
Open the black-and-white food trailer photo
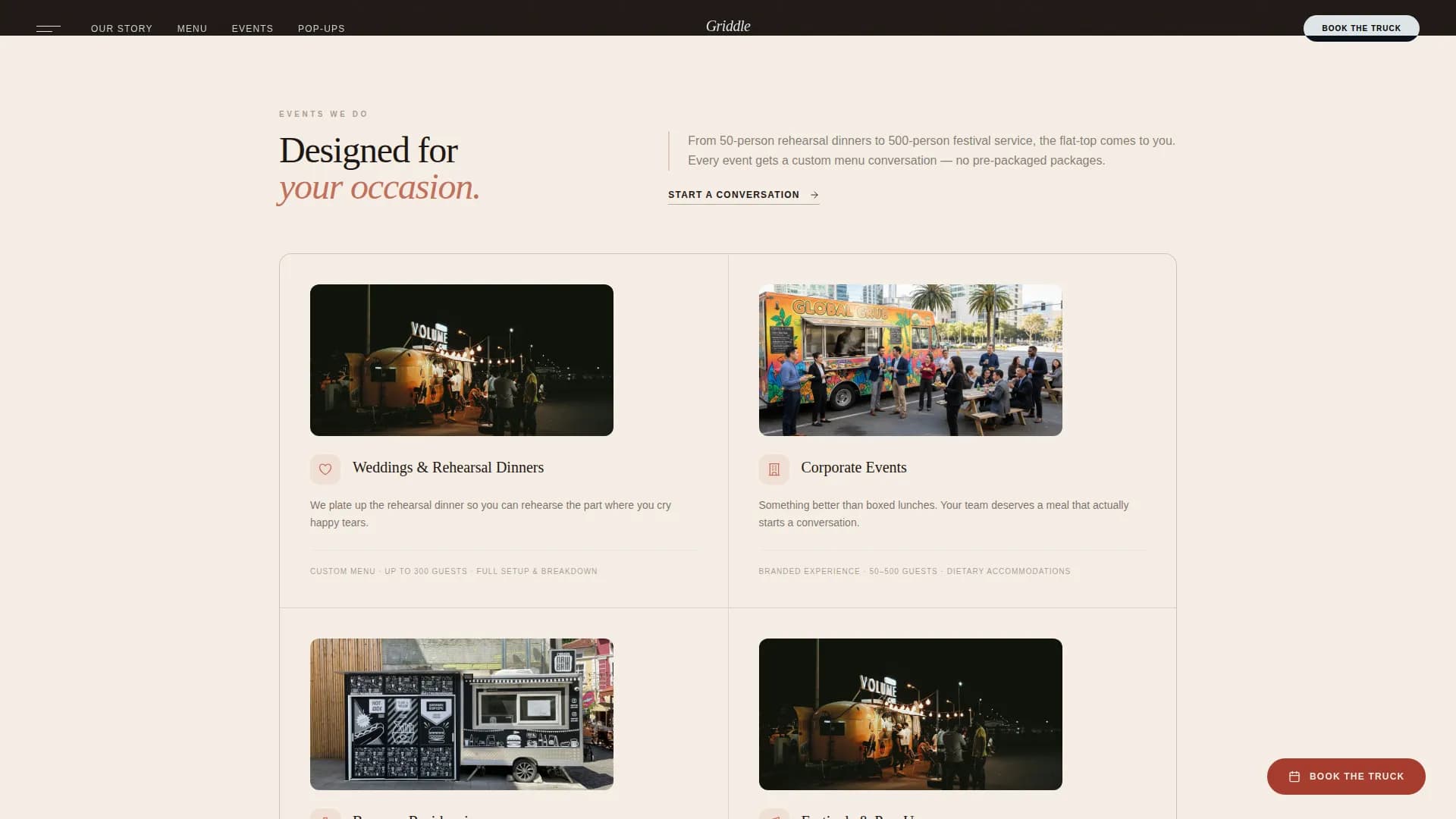[462, 714]
